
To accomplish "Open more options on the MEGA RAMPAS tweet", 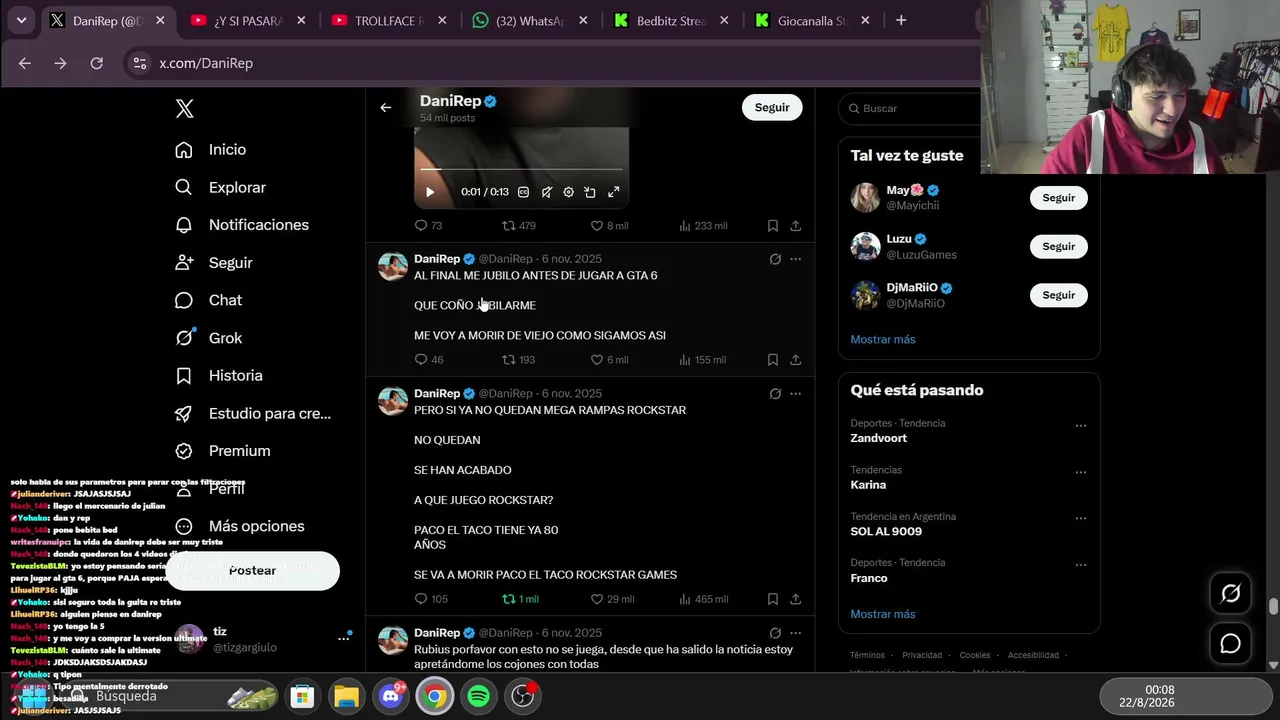I will 796,394.
